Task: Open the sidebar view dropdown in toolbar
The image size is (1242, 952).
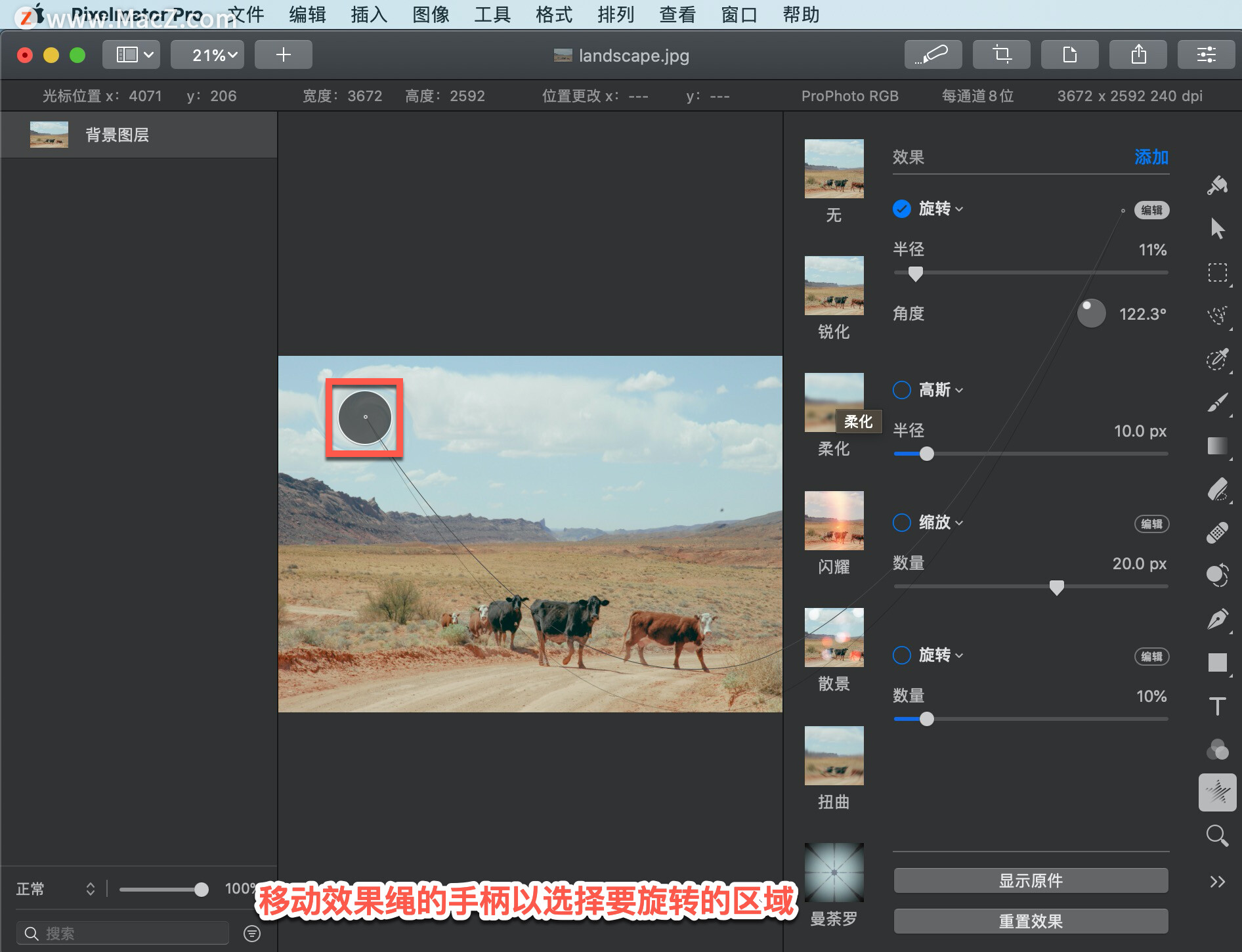Action: (131, 54)
